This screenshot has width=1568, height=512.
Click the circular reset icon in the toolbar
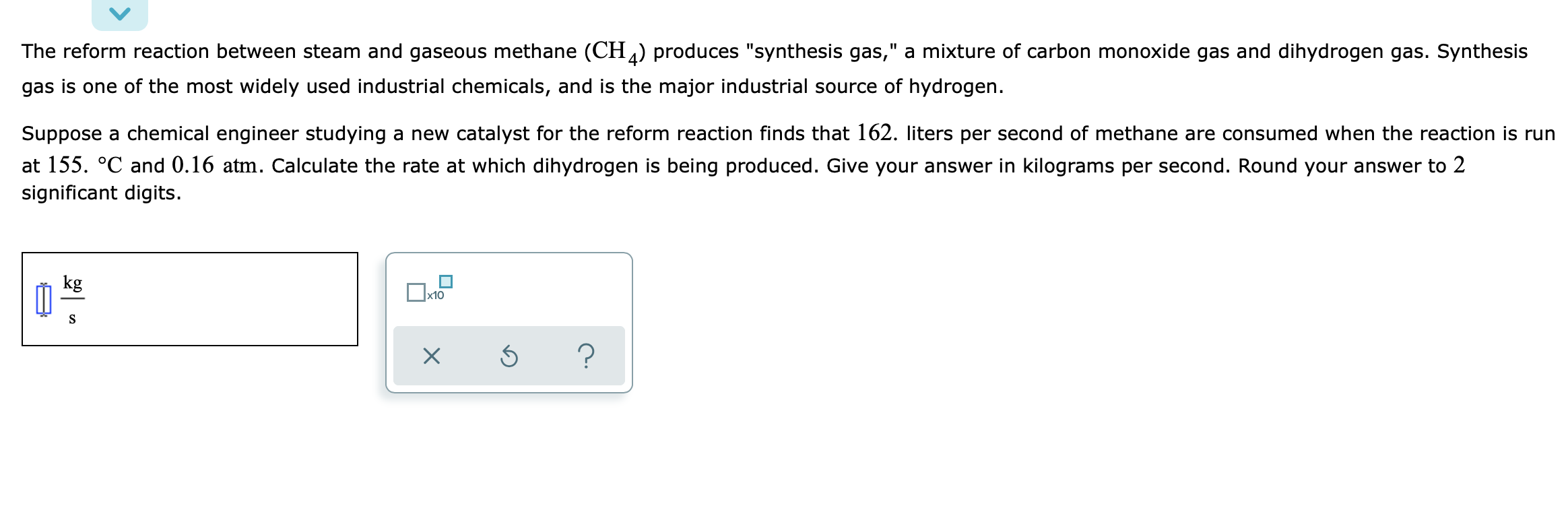tap(509, 356)
